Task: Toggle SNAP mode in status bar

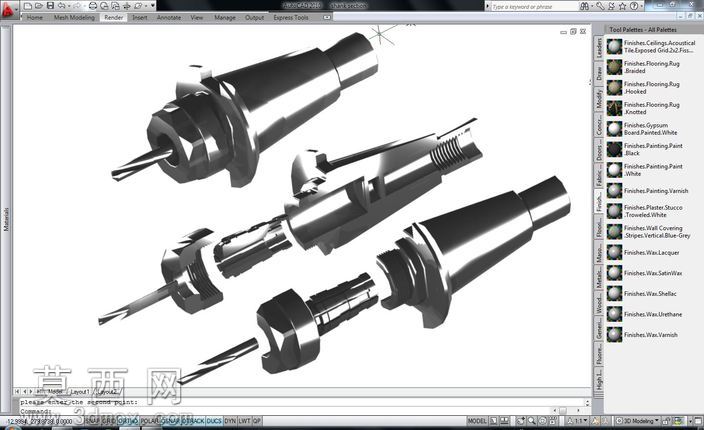Action: pos(92,421)
